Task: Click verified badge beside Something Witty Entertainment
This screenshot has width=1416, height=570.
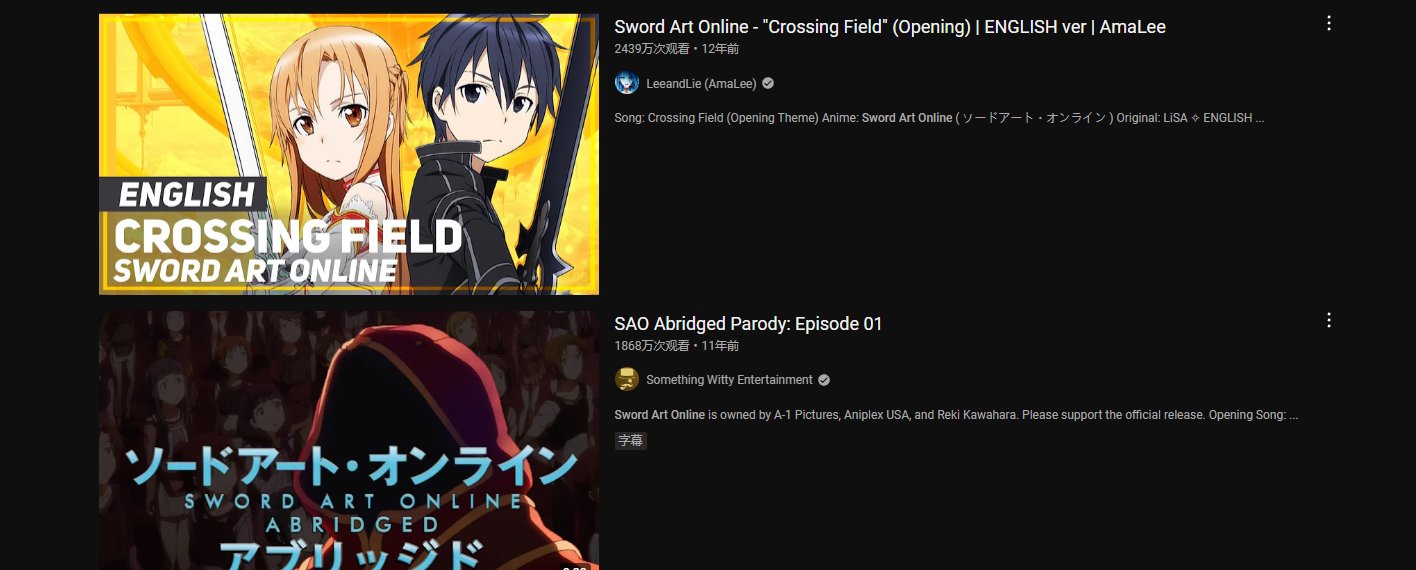Action: [x=824, y=380]
